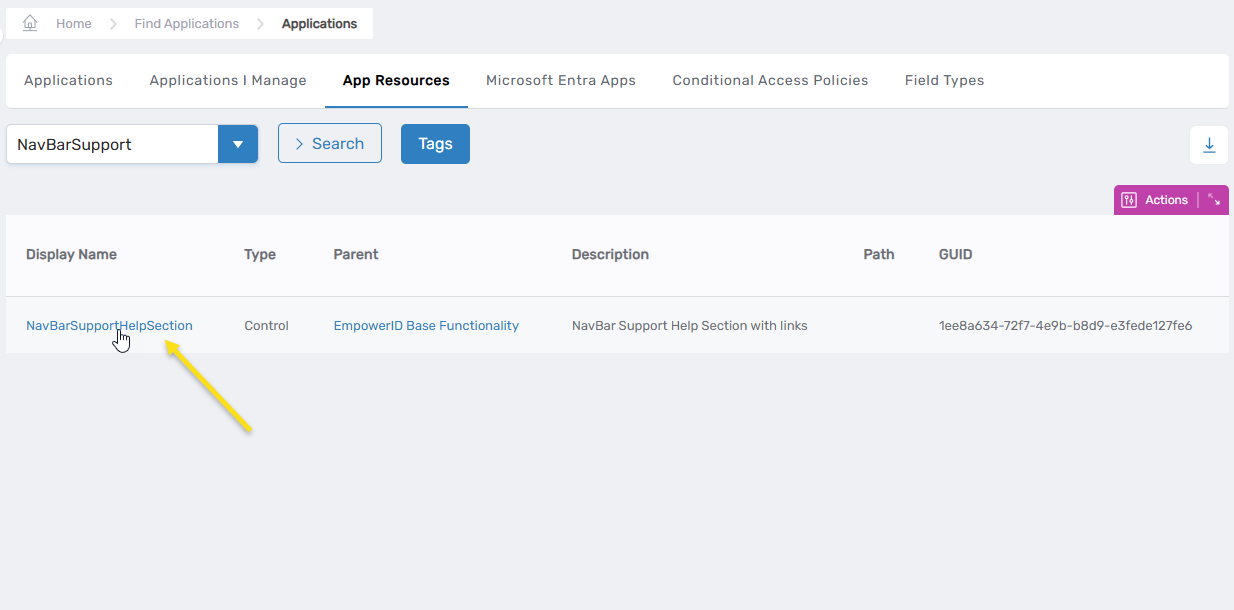Open EmpowerID Base Functionality parent link
The image size is (1234, 610).
click(426, 325)
